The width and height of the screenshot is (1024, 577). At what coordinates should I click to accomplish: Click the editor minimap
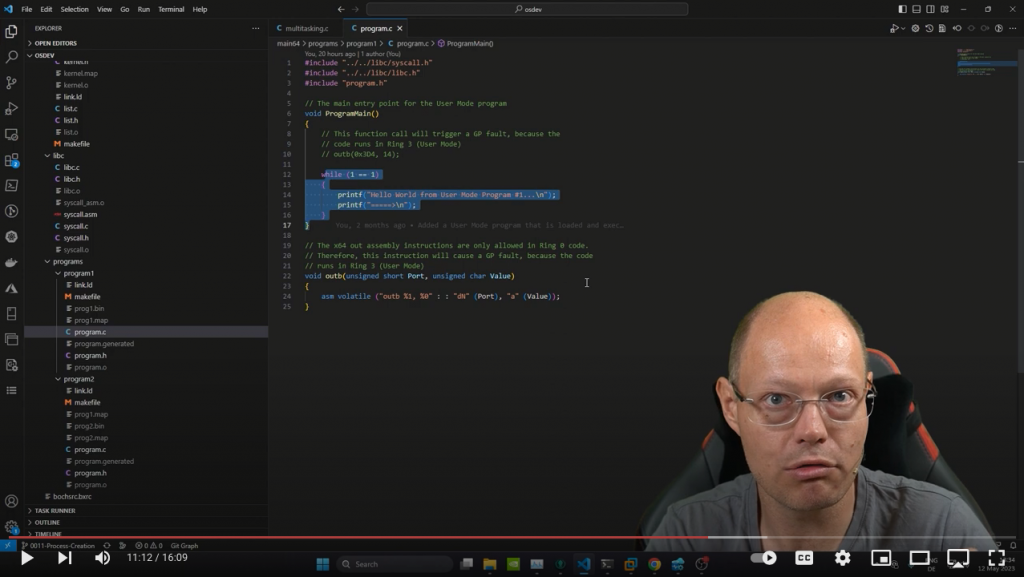pyautogui.click(x=986, y=62)
